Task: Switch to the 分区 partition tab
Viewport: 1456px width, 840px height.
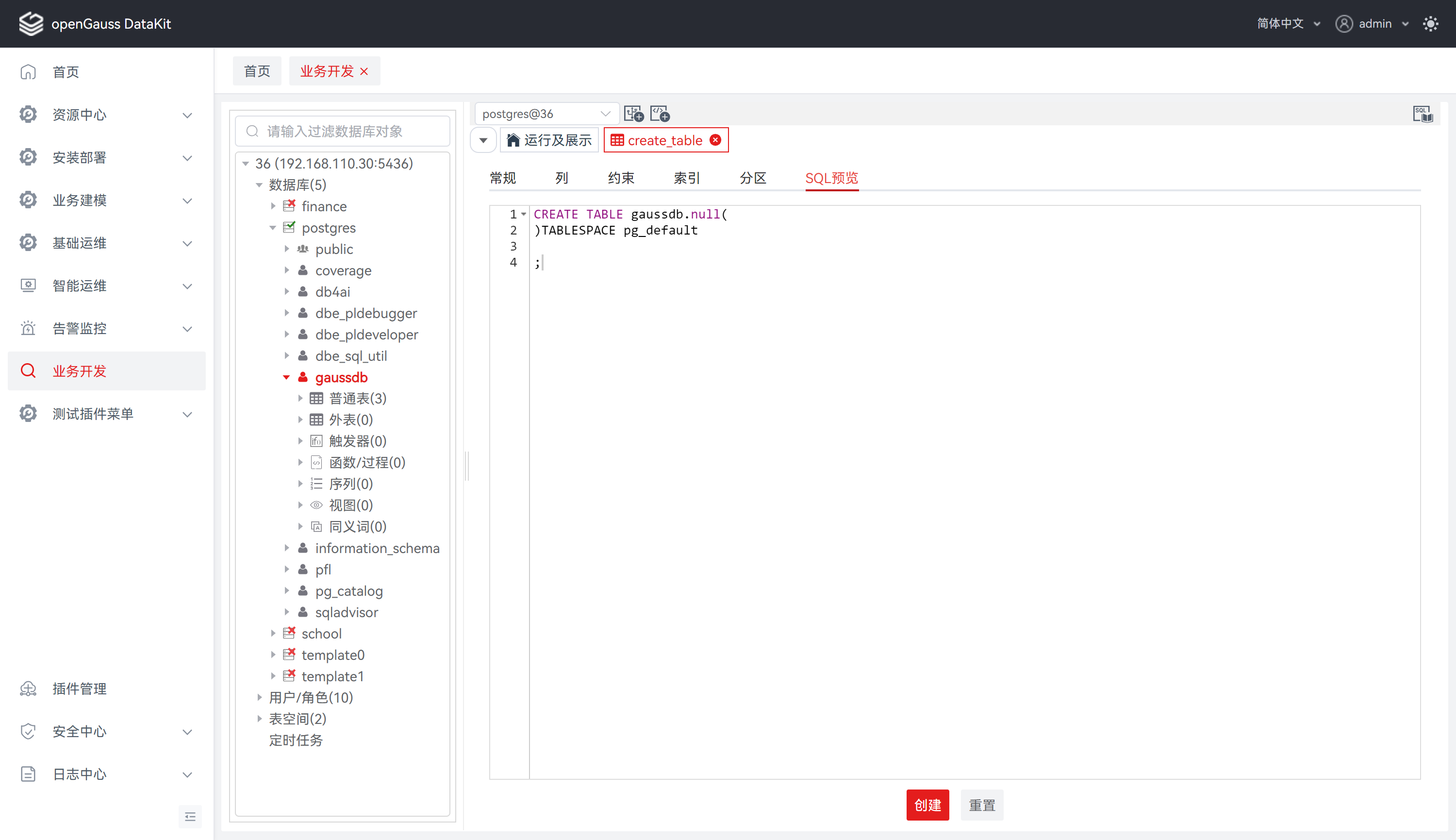Action: [x=752, y=178]
